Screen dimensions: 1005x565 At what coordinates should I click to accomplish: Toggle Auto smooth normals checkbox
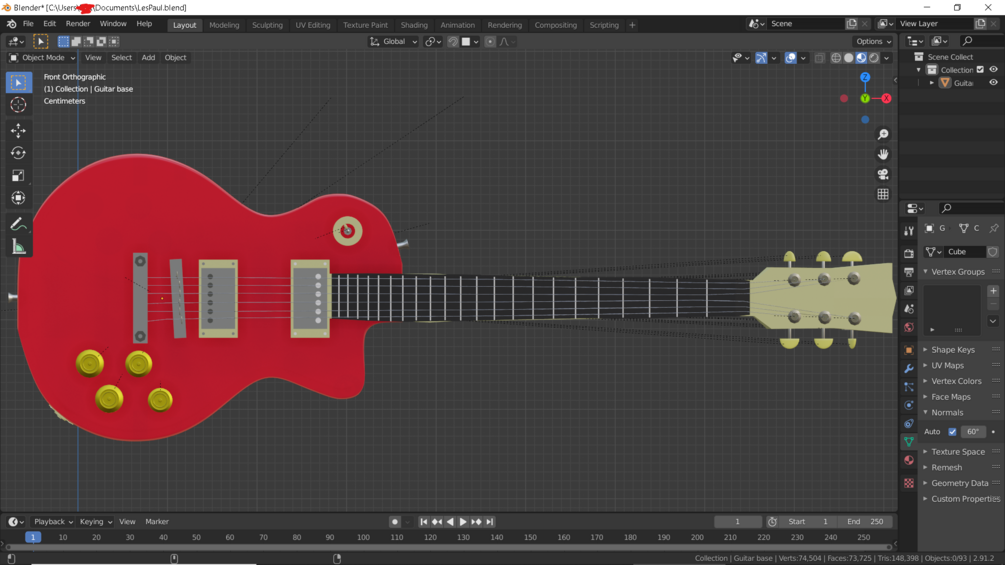coord(952,432)
